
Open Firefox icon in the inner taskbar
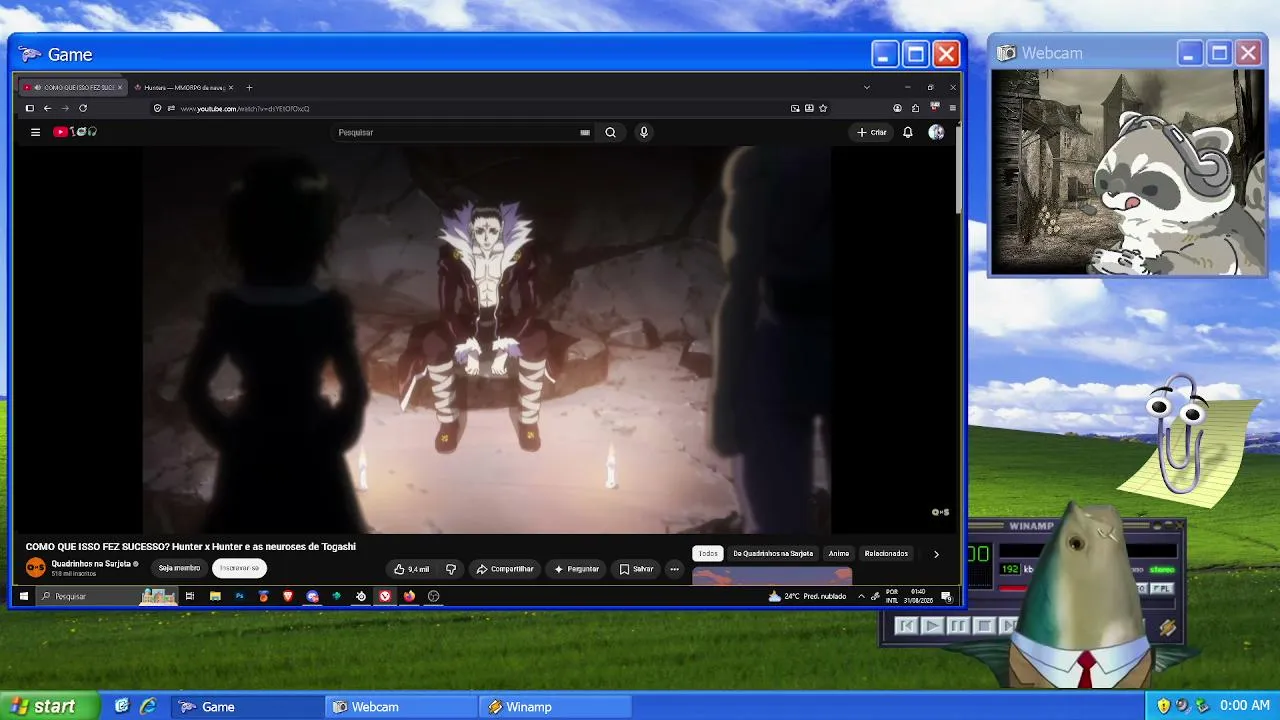coord(409,596)
